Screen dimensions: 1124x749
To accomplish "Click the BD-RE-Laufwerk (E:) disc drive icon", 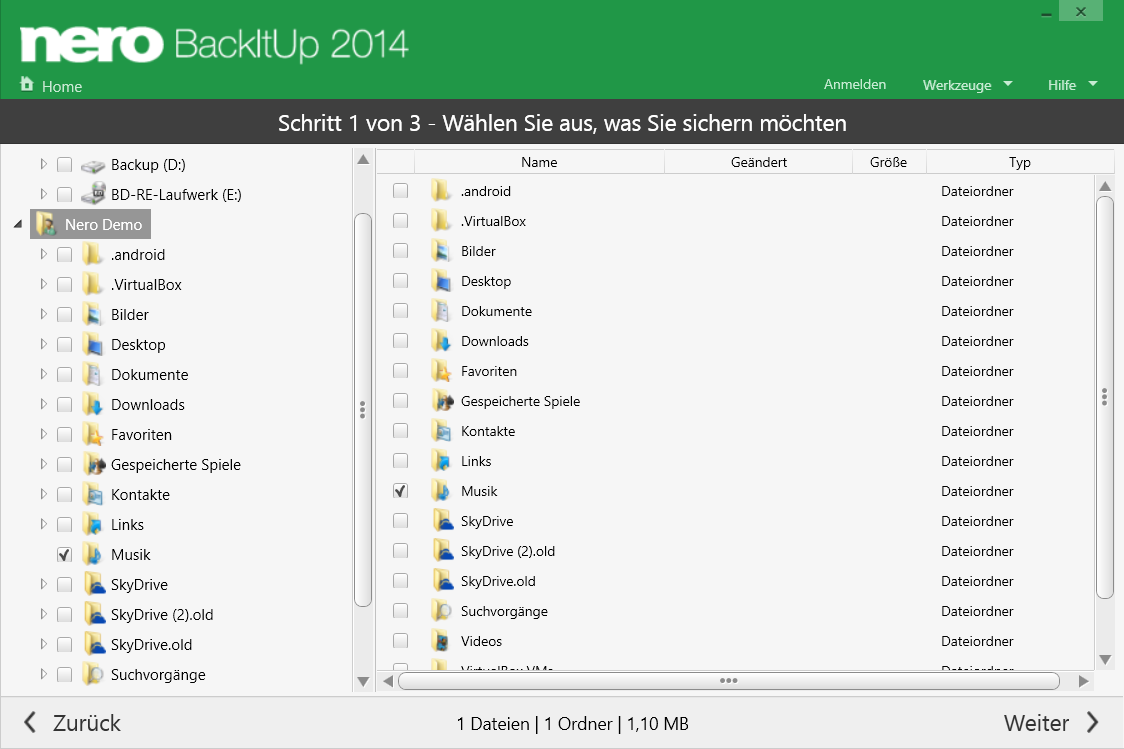I will [93, 194].
